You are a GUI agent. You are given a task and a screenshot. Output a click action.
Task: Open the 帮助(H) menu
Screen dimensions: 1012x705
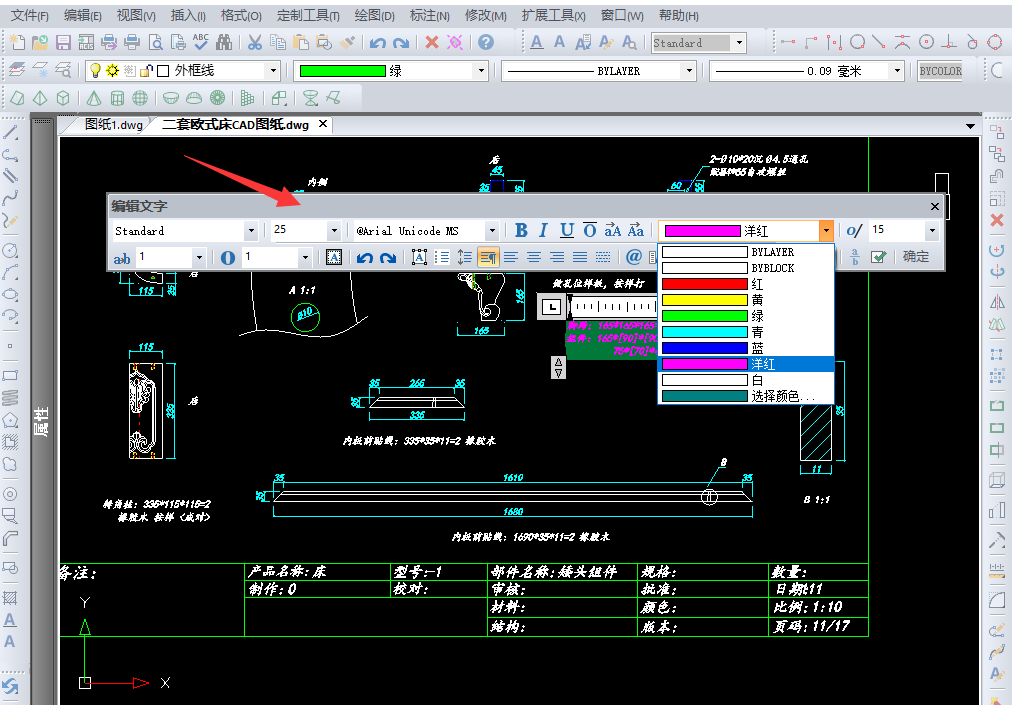(x=678, y=15)
